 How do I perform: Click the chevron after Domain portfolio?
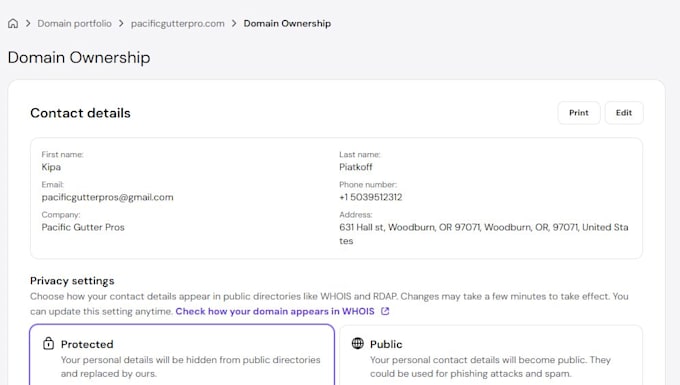(x=121, y=23)
